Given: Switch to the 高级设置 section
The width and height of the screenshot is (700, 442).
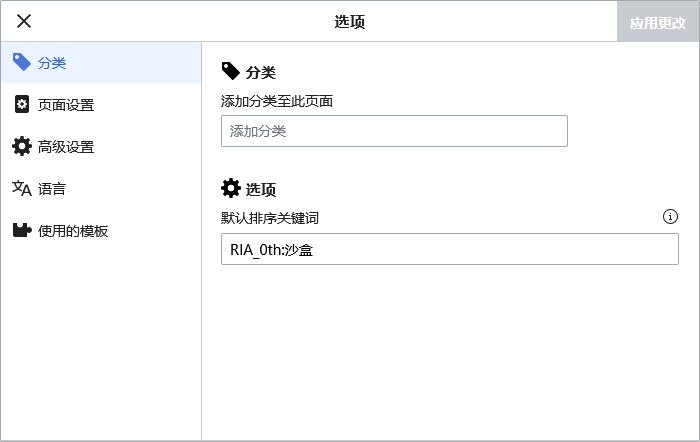Looking at the screenshot, I should (x=66, y=147).
